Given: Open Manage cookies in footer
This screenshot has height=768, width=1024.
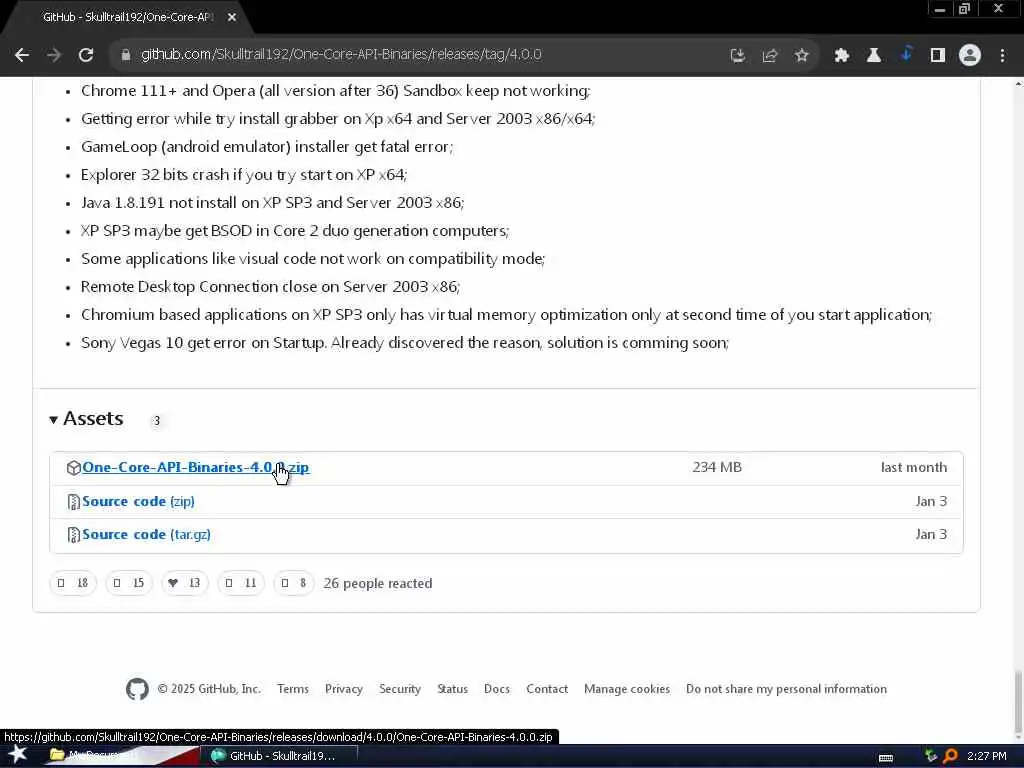Looking at the screenshot, I should point(626,689).
